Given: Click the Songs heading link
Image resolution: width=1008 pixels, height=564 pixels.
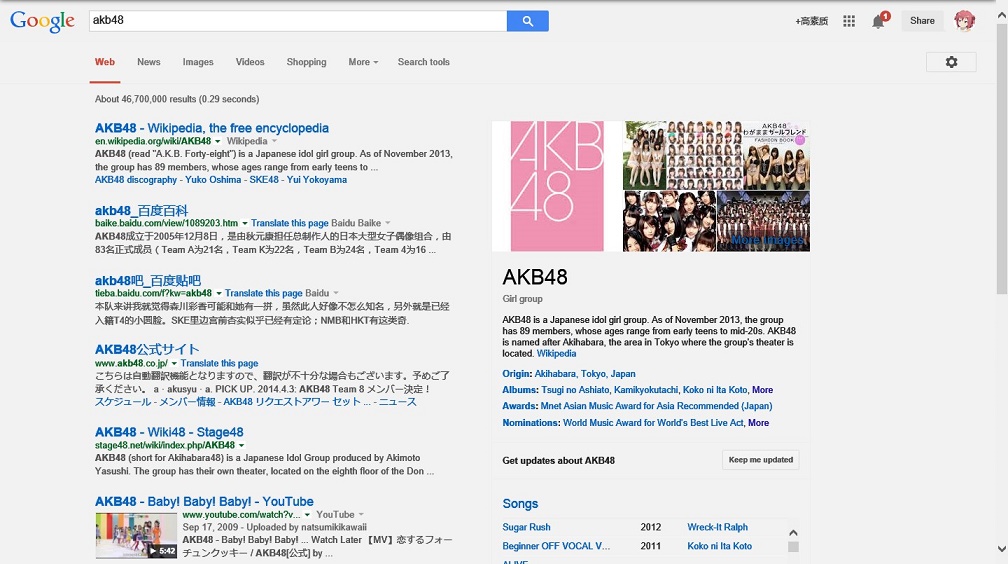Looking at the screenshot, I should point(520,504).
